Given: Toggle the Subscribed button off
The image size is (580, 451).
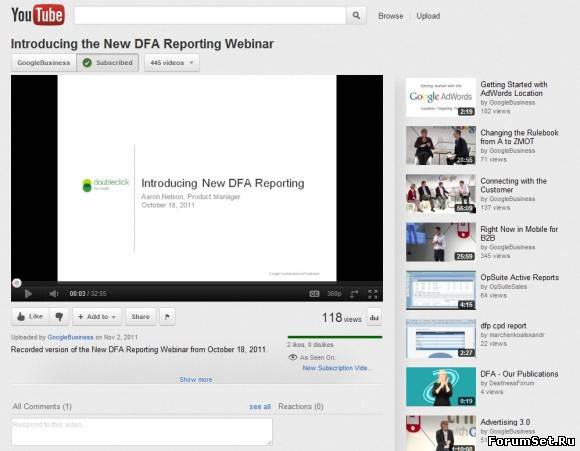Looking at the screenshot, I should coord(108,63).
